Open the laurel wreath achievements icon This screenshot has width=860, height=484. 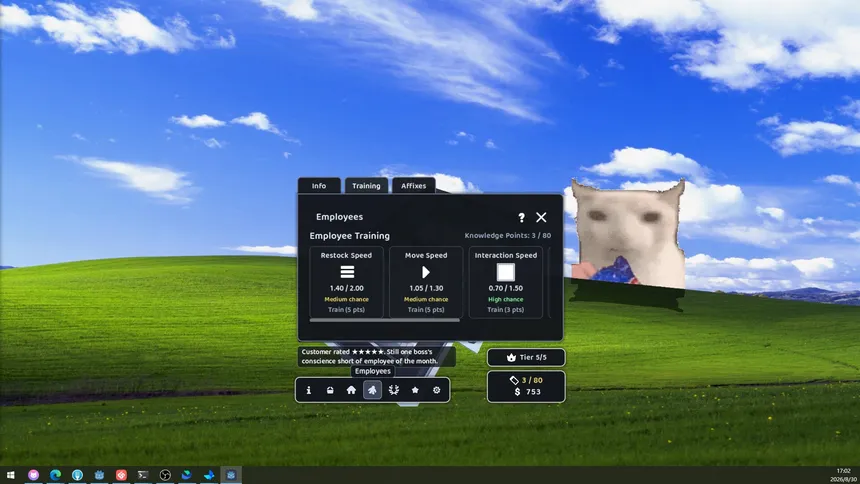[x=394, y=390]
